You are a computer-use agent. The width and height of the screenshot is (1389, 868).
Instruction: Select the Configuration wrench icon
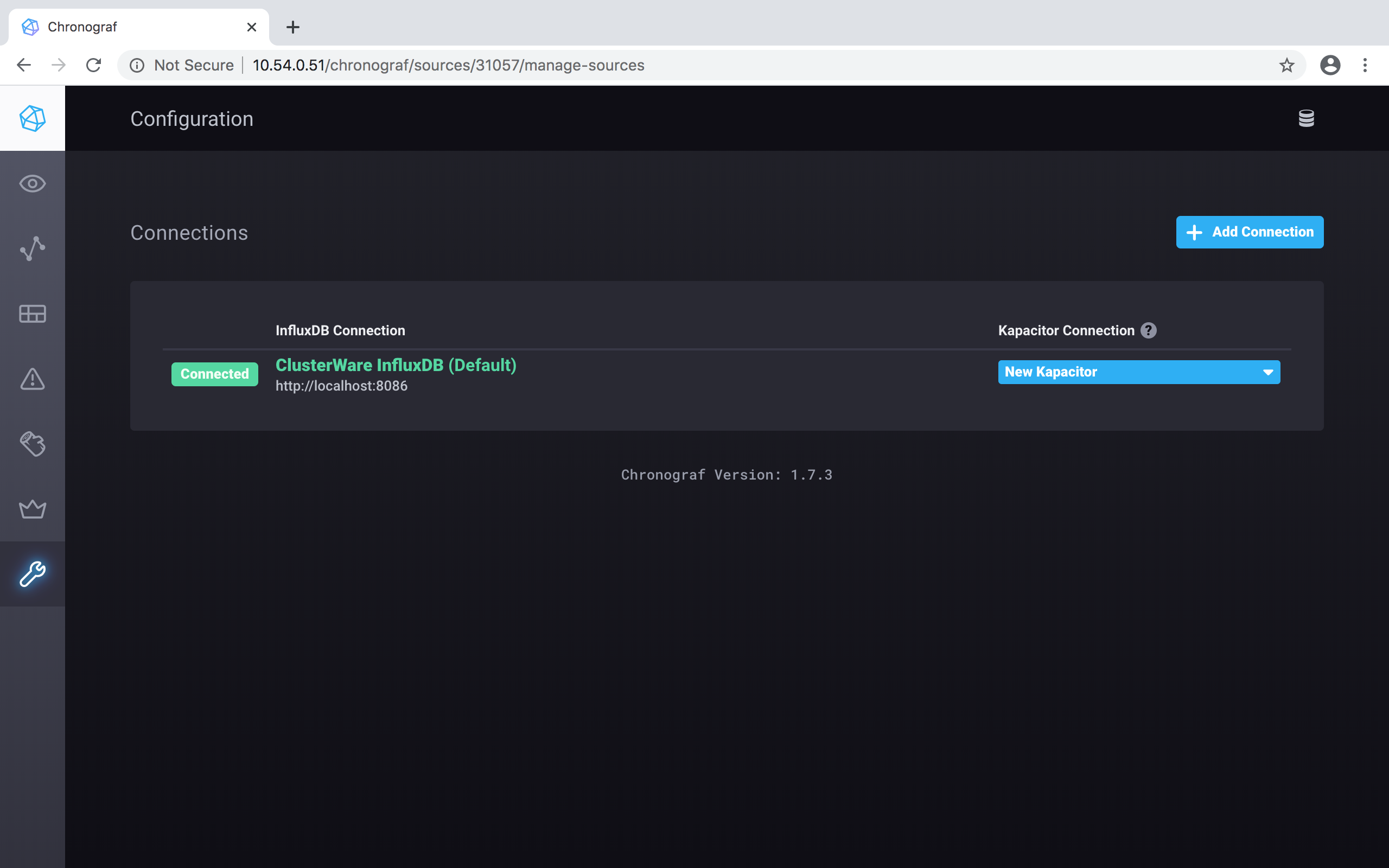pos(32,573)
